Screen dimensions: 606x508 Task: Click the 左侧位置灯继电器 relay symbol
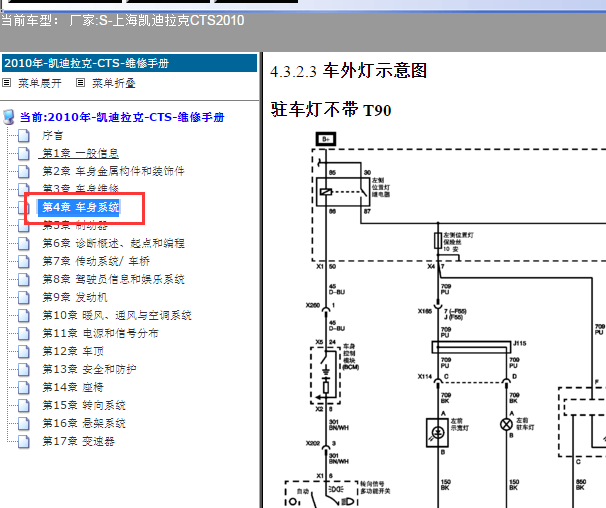pyautogui.click(x=343, y=192)
